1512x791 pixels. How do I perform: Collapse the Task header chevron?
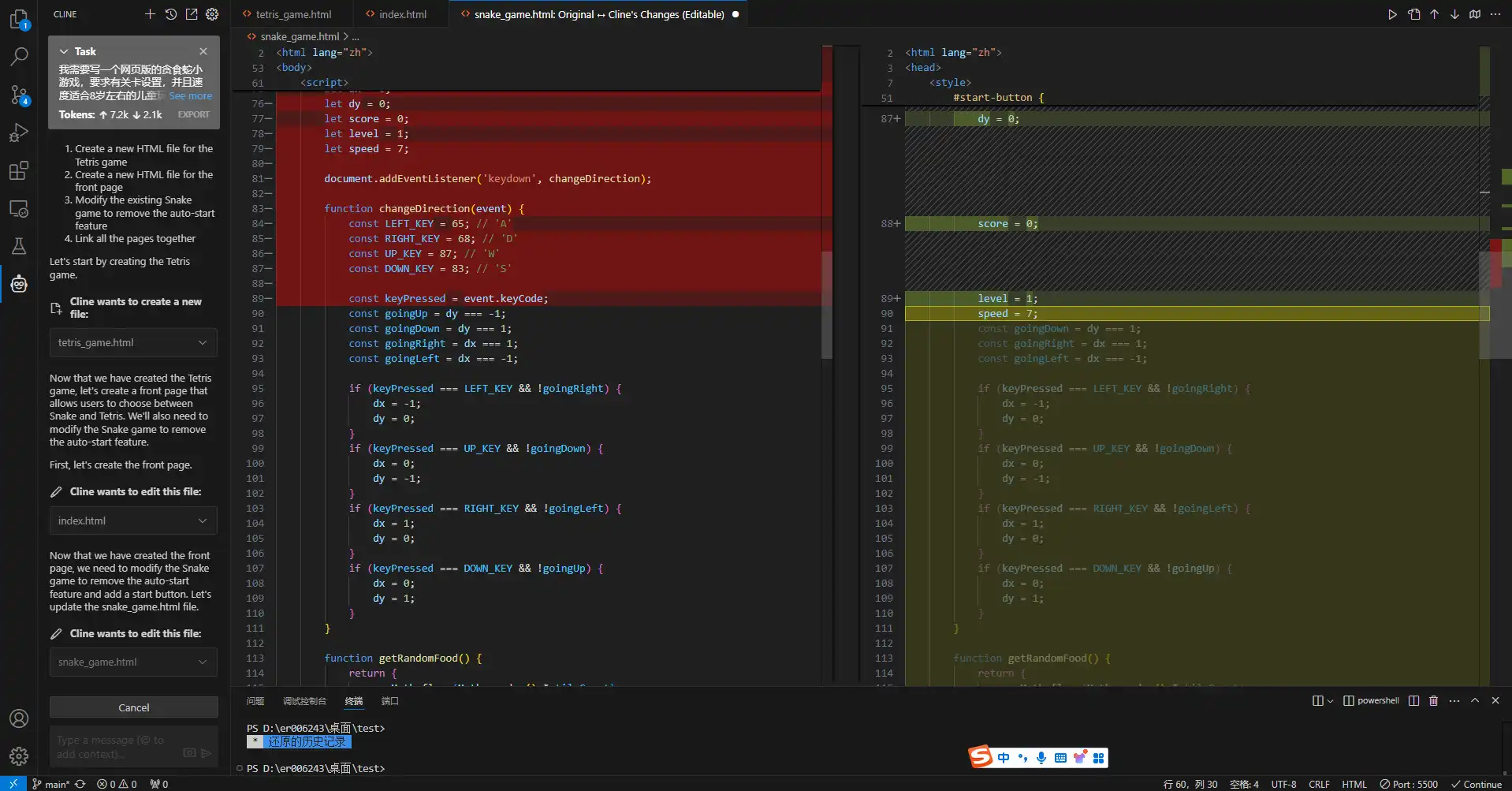coord(64,51)
